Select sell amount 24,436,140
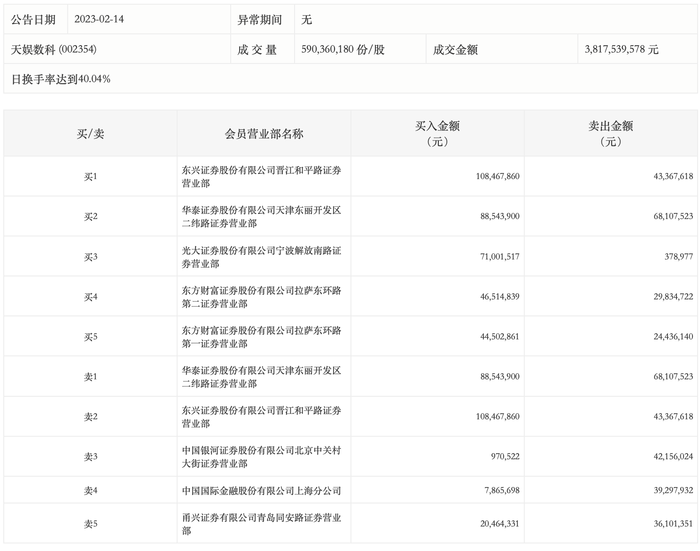This screenshot has height=551, width=700. click(x=673, y=337)
